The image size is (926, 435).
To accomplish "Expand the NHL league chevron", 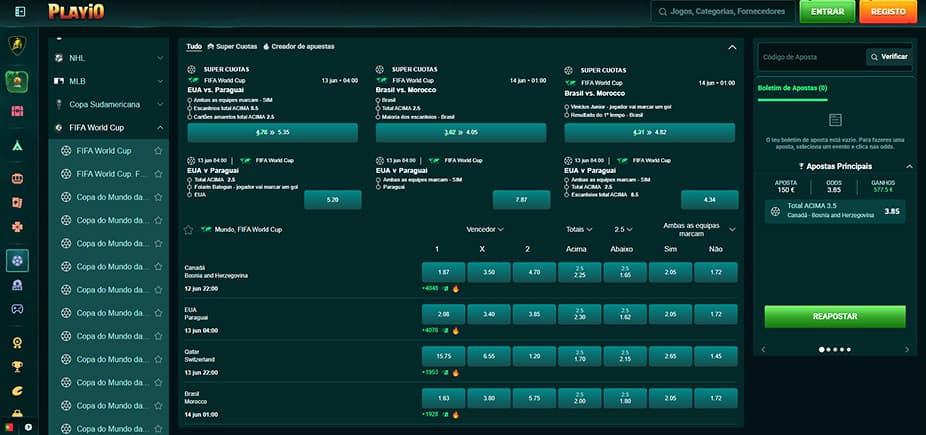I will (x=160, y=58).
